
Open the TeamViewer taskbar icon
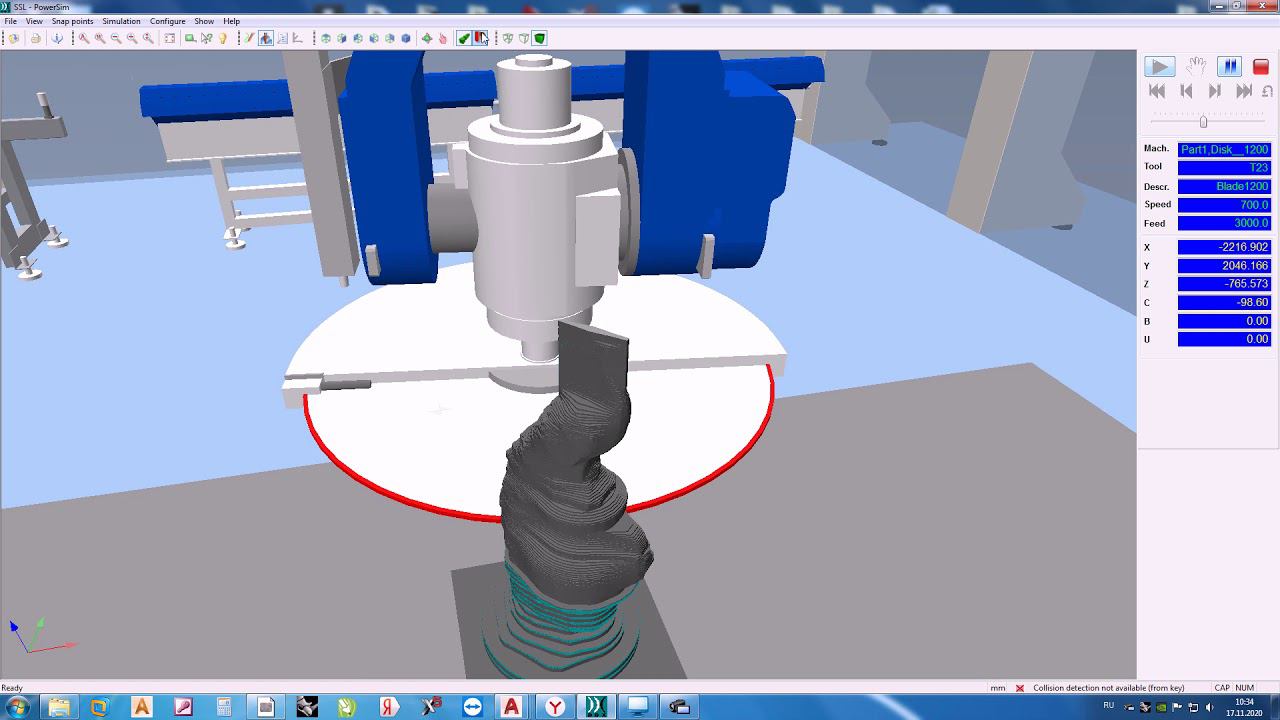pos(472,707)
